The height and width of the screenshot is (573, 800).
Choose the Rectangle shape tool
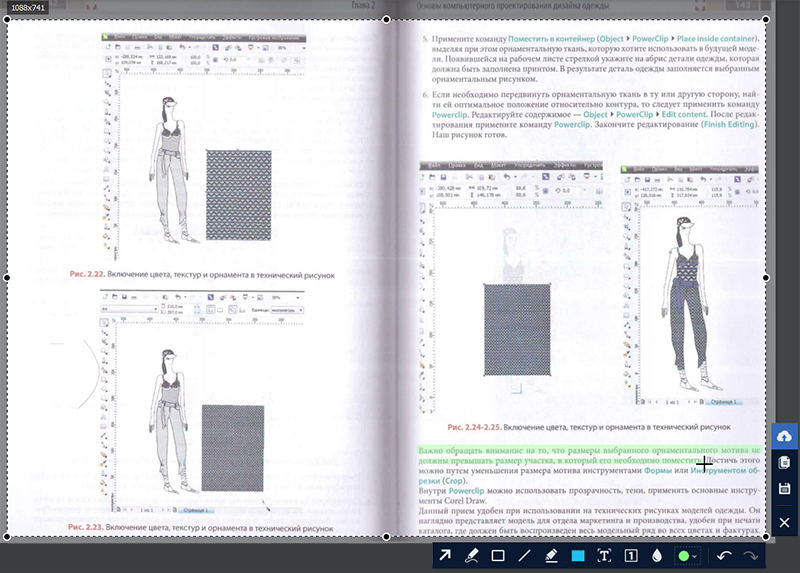498,556
